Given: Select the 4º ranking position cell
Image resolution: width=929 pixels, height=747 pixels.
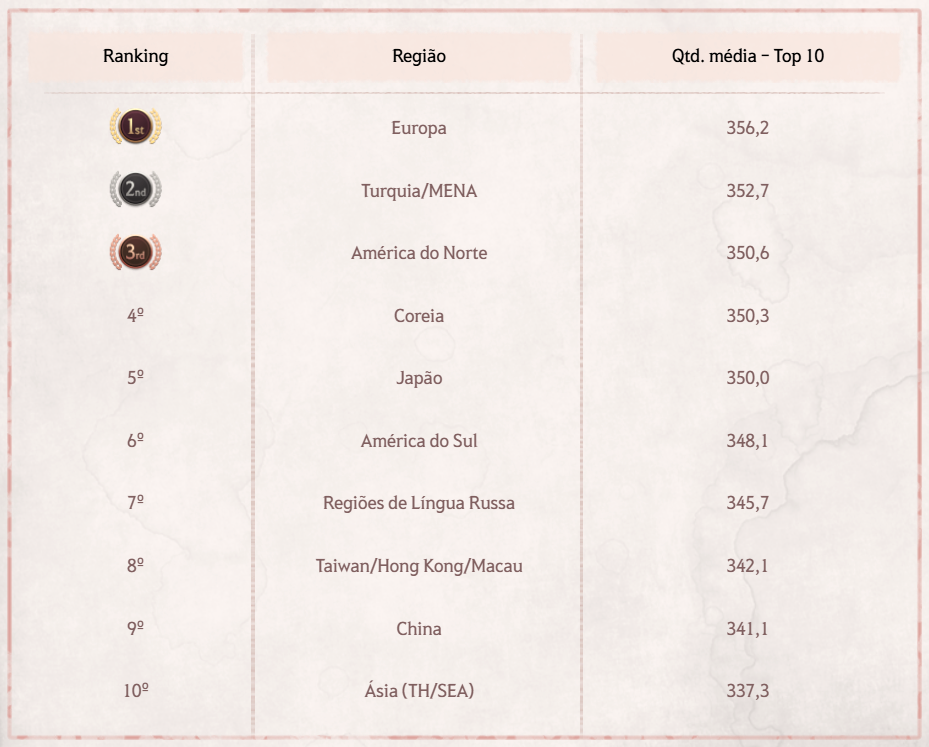Looking at the screenshot, I should (x=136, y=316).
